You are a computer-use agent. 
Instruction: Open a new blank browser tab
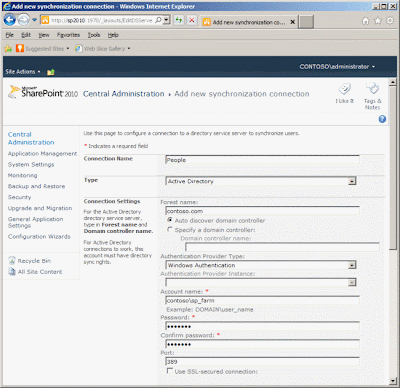(306, 22)
